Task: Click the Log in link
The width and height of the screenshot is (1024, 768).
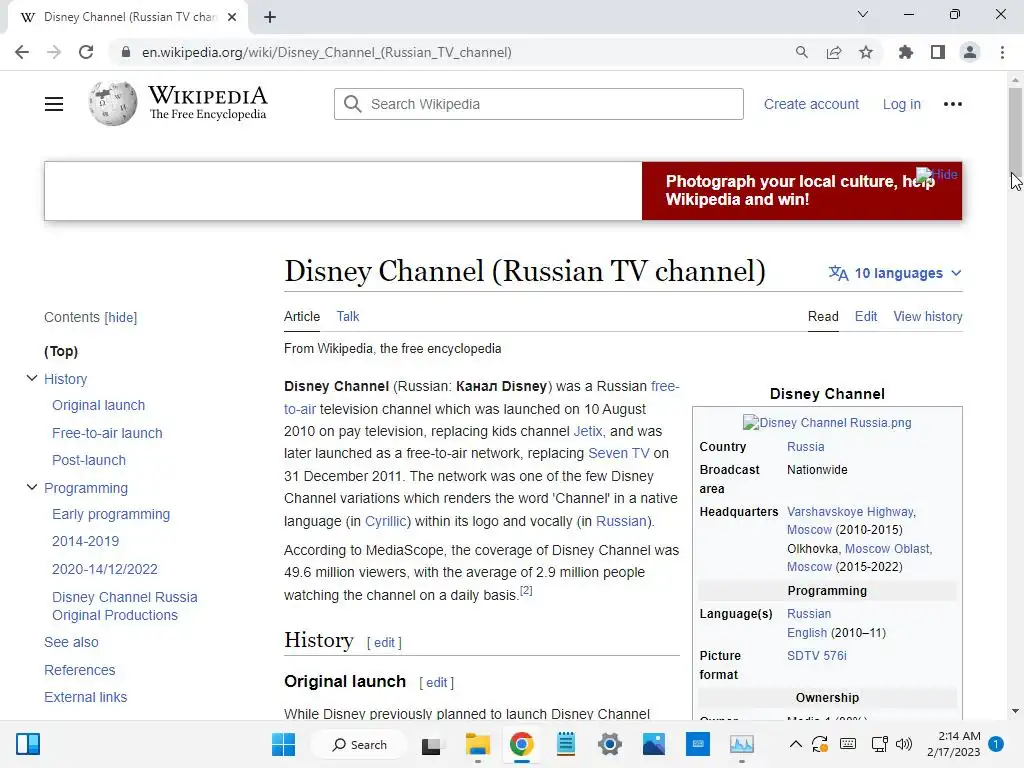Action: [902, 104]
